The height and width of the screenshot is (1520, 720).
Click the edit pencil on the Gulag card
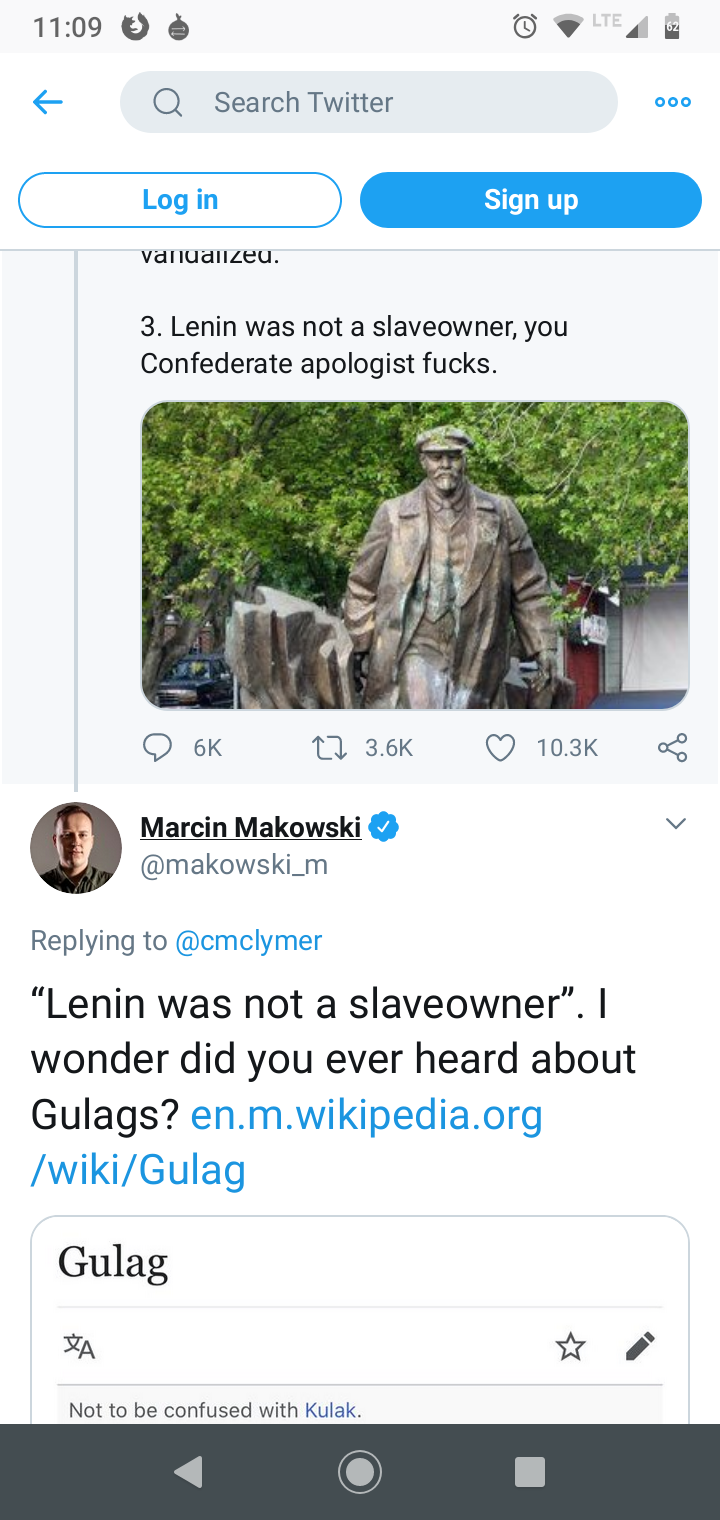pyautogui.click(x=640, y=1346)
